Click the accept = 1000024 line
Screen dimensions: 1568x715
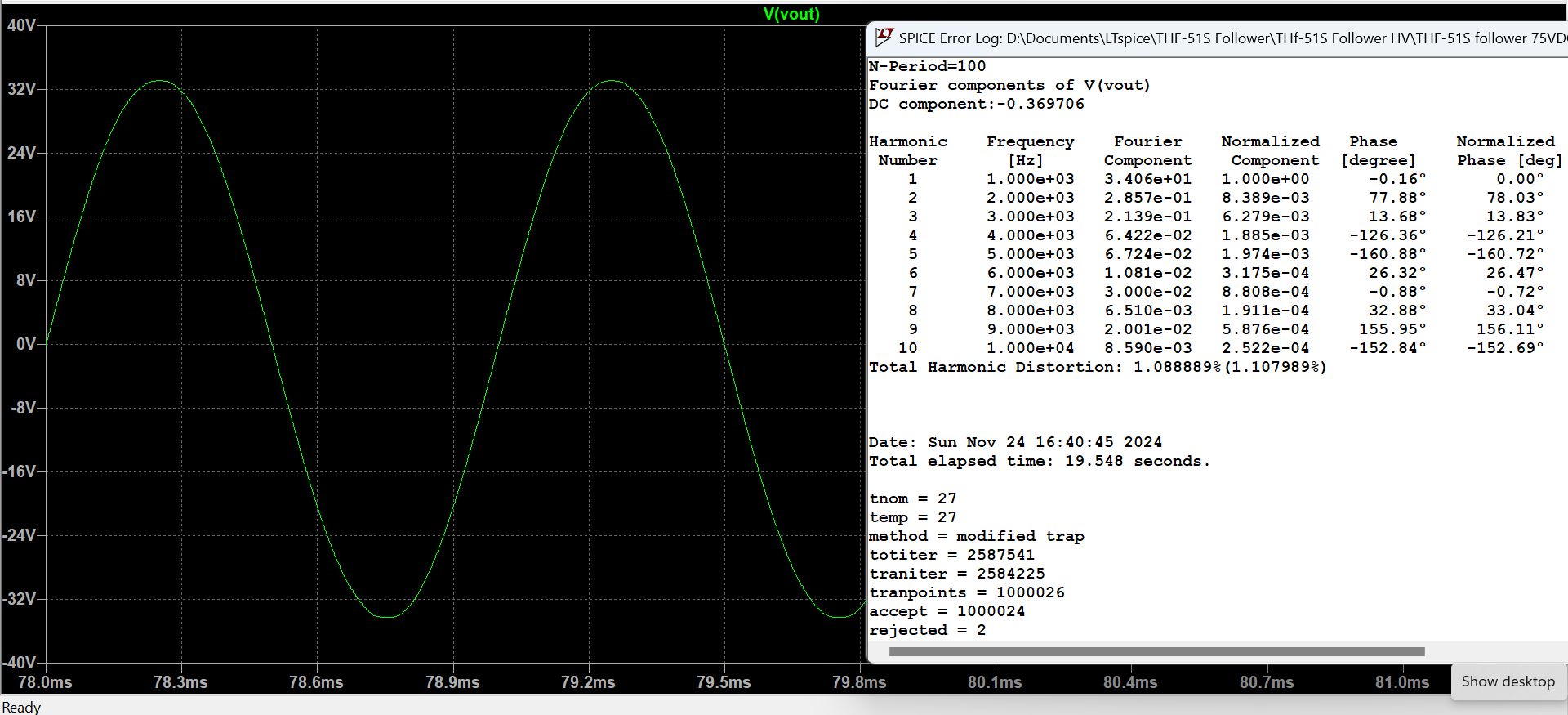click(x=947, y=611)
